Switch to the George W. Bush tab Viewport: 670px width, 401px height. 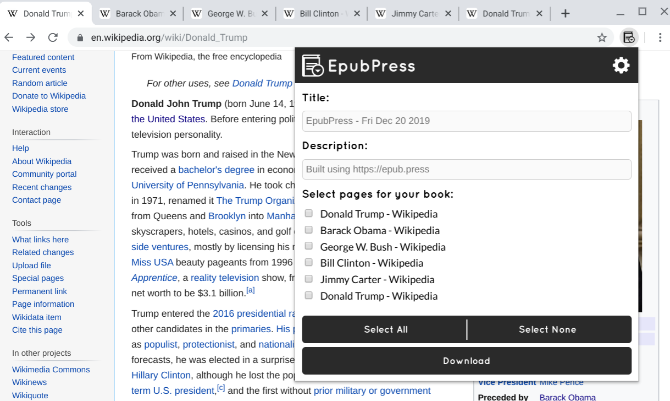230,14
